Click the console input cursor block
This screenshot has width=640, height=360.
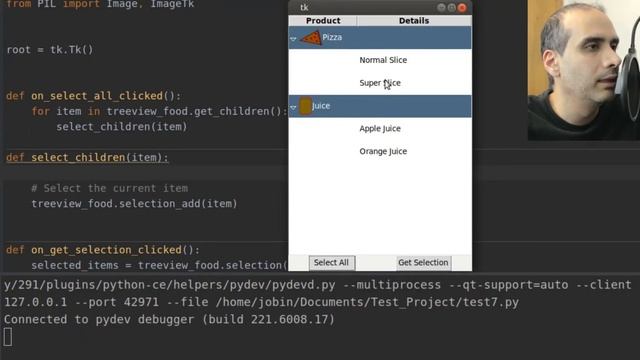(x=8, y=337)
